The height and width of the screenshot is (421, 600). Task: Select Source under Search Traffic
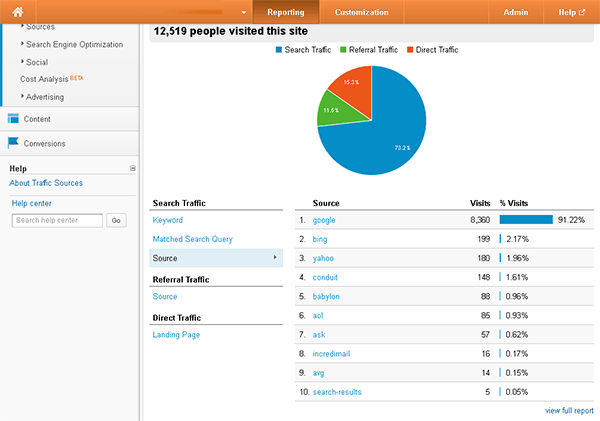pyautogui.click(x=216, y=258)
